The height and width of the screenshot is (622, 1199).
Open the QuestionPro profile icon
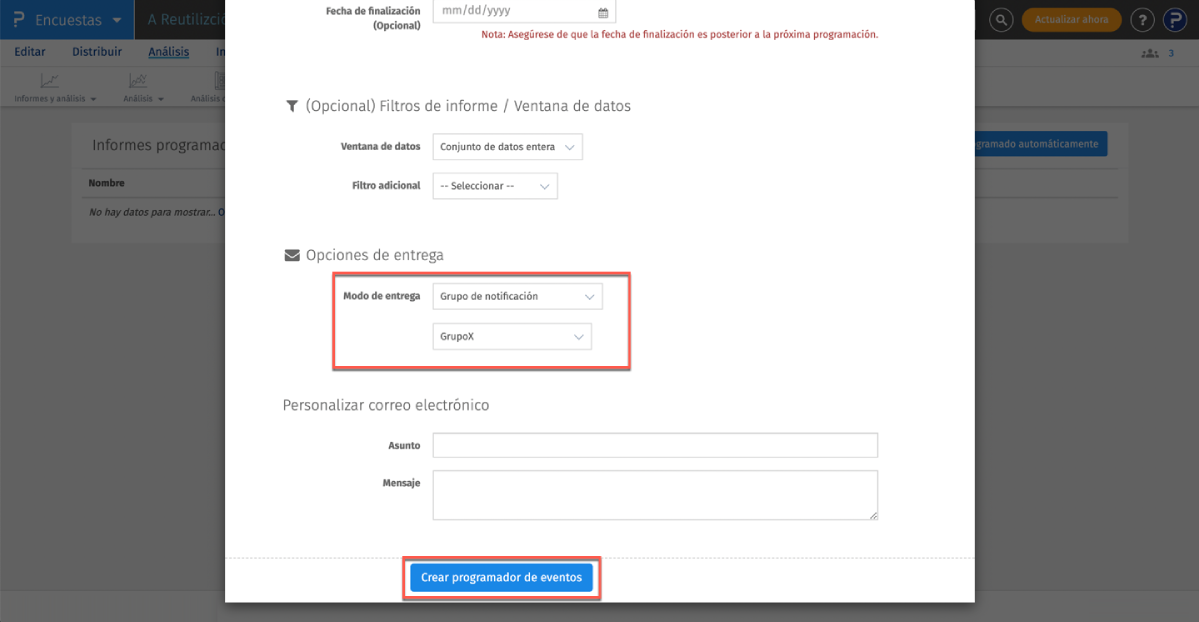point(1175,19)
